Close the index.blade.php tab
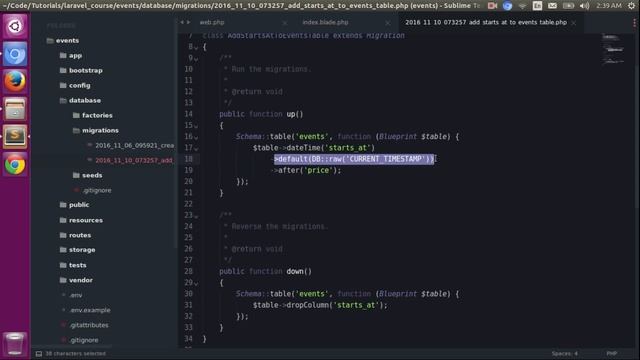Screen dimensions: 640x360 coord(387,23)
